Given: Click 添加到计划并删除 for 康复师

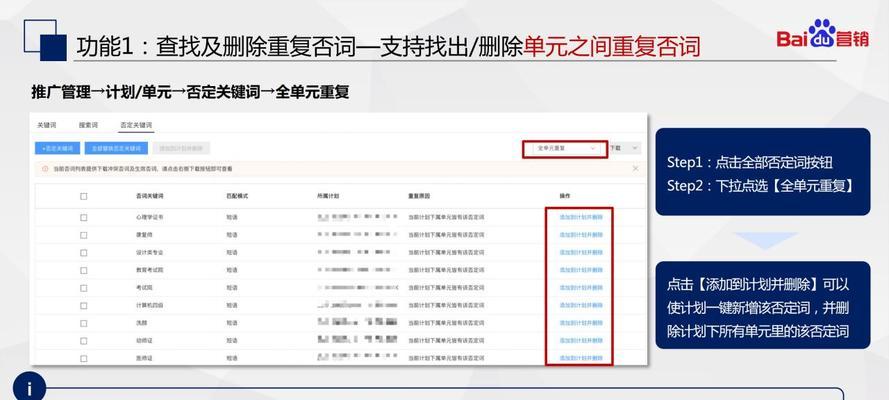Looking at the screenshot, I should 581,235.
